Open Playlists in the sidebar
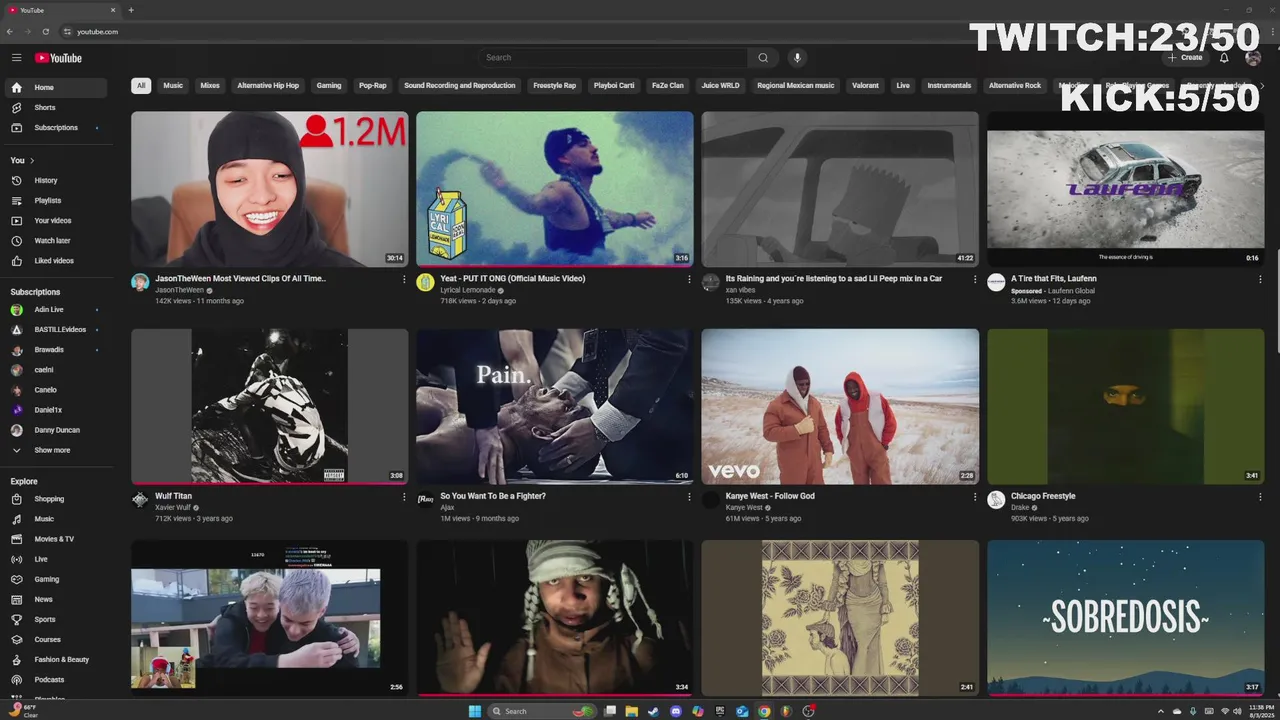 55,200
